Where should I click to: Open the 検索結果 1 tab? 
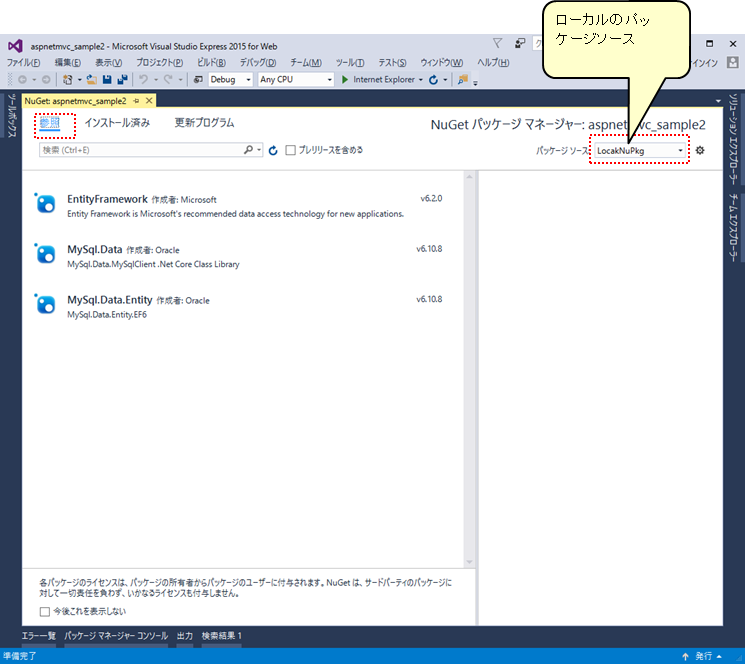coord(222,636)
